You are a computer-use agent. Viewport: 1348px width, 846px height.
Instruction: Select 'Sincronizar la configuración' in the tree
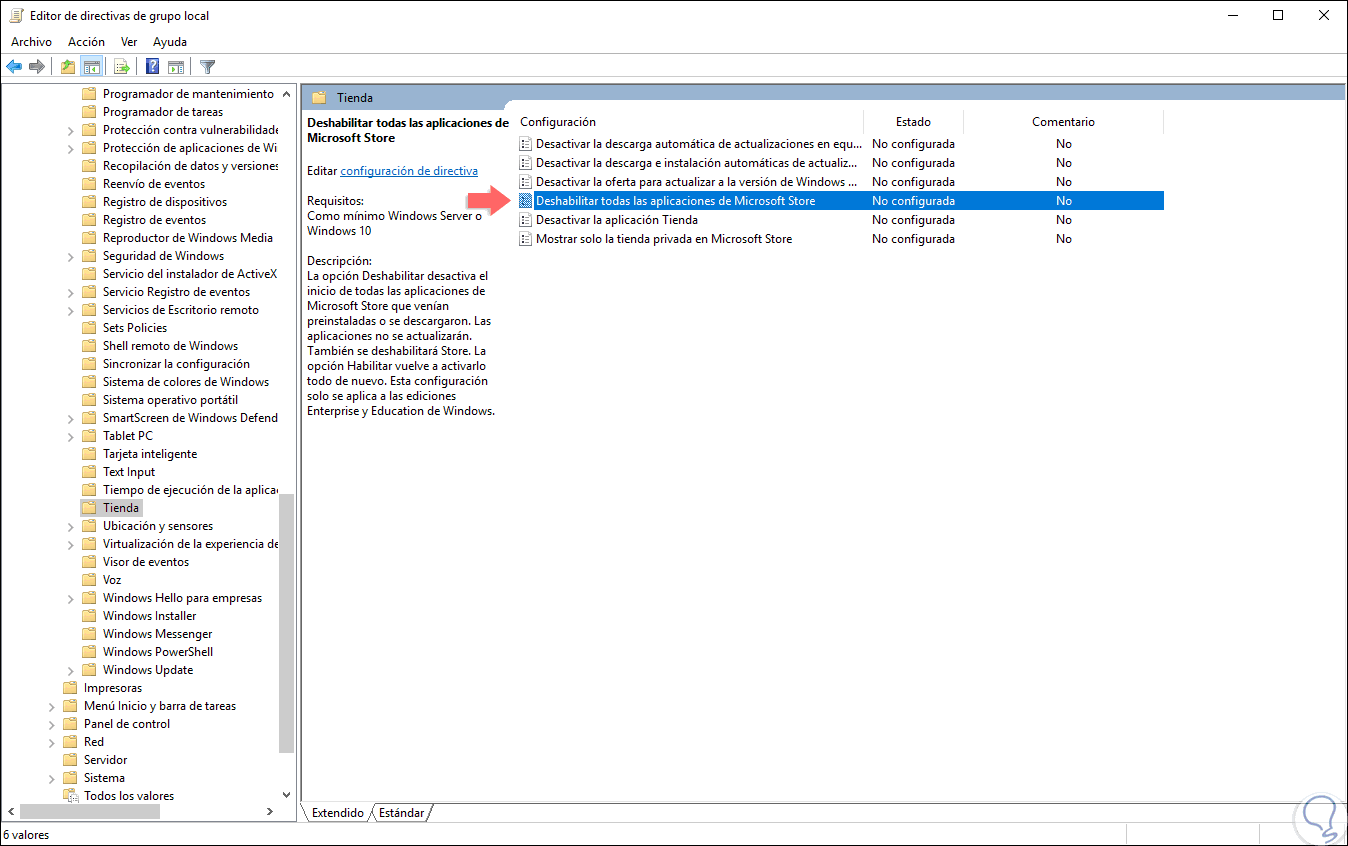point(176,364)
